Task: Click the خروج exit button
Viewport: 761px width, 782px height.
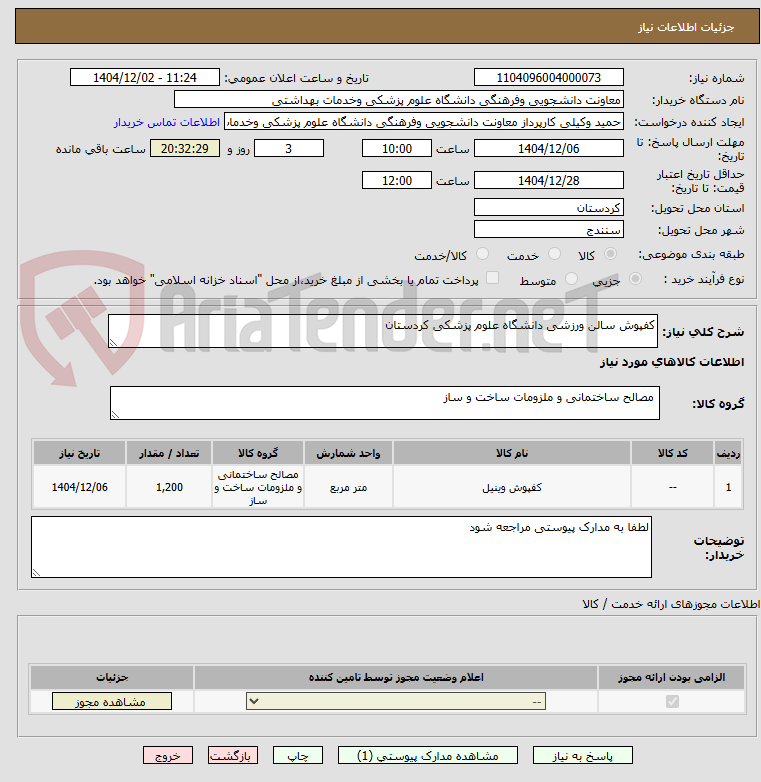Action: click(x=168, y=756)
